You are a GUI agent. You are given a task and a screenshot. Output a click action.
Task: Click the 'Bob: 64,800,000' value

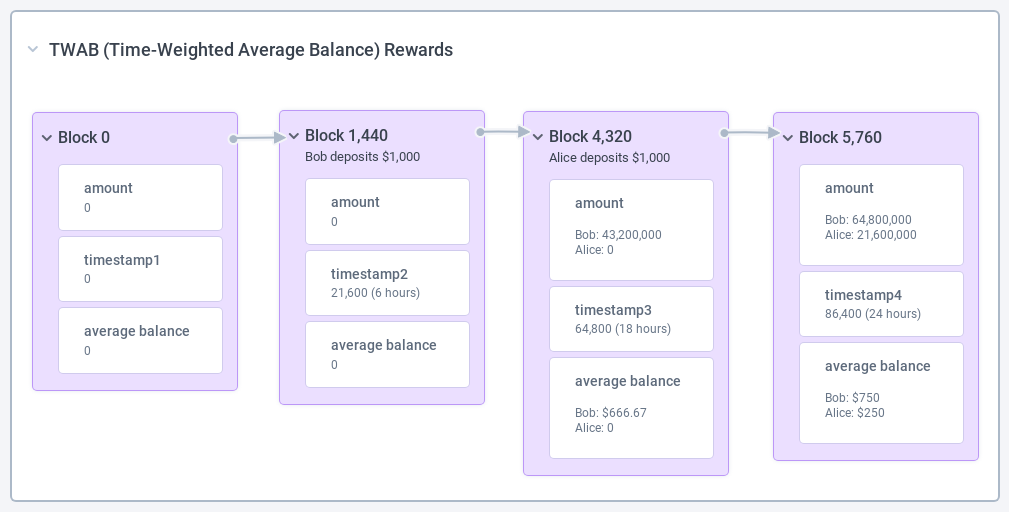868,220
